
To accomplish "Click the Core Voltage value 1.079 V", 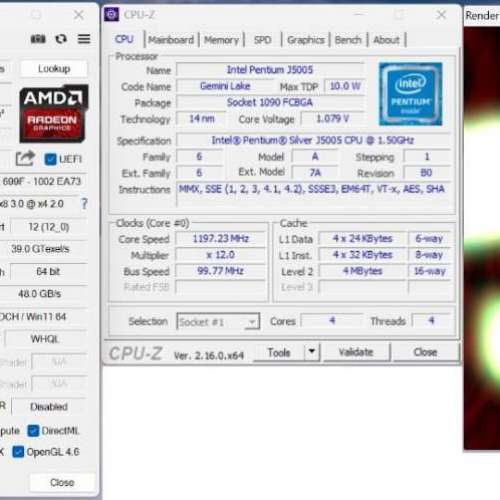I will click(332, 119).
